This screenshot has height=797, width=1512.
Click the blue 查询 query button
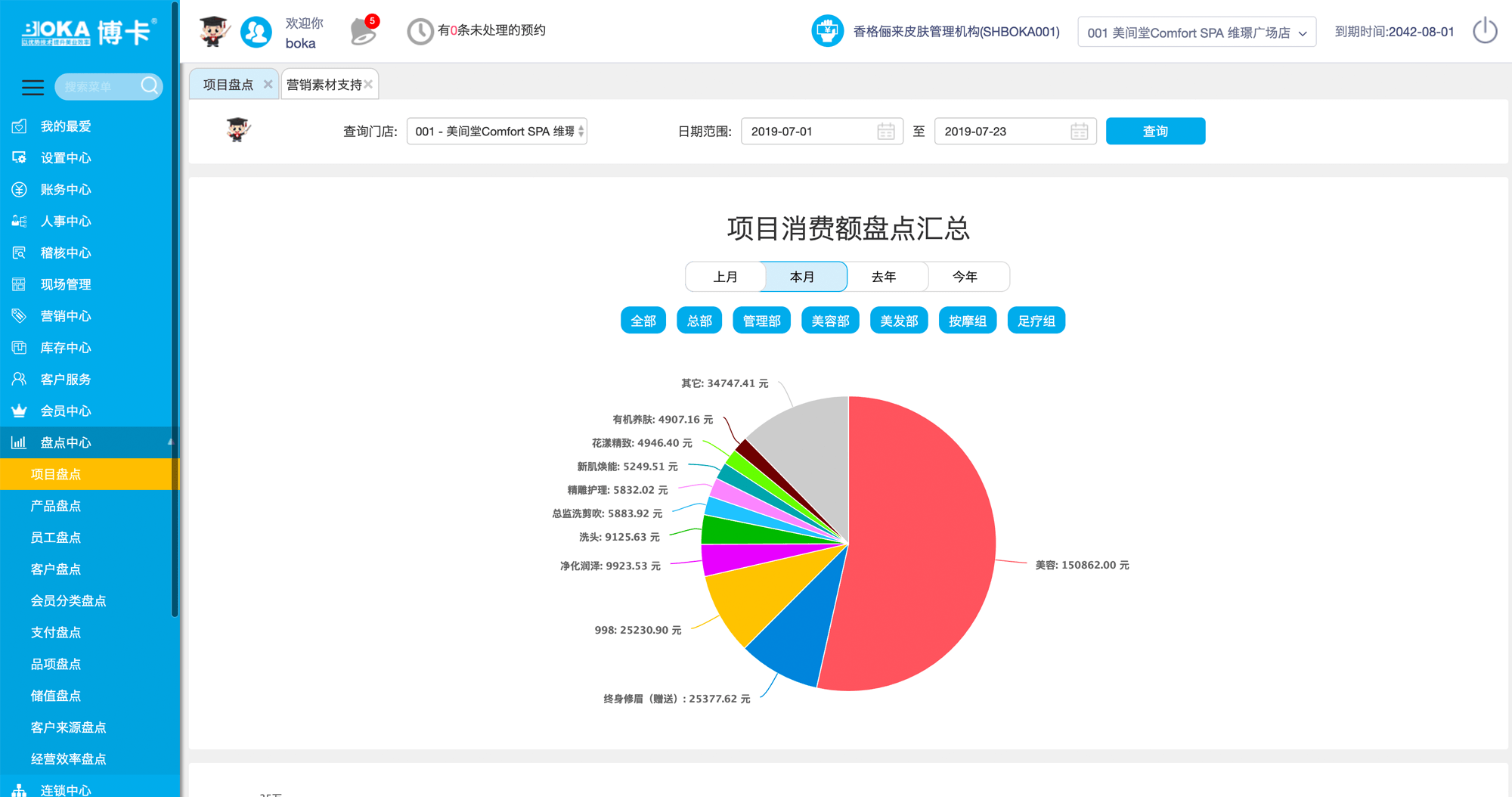coord(1155,131)
